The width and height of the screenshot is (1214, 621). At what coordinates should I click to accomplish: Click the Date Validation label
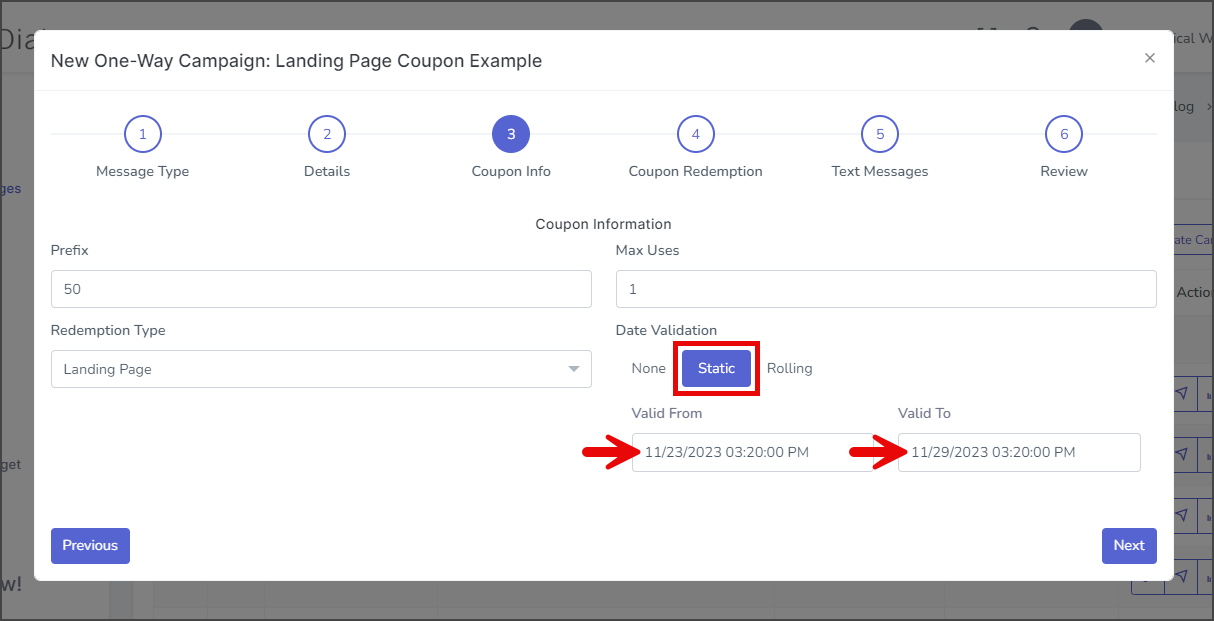coord(666,330)
